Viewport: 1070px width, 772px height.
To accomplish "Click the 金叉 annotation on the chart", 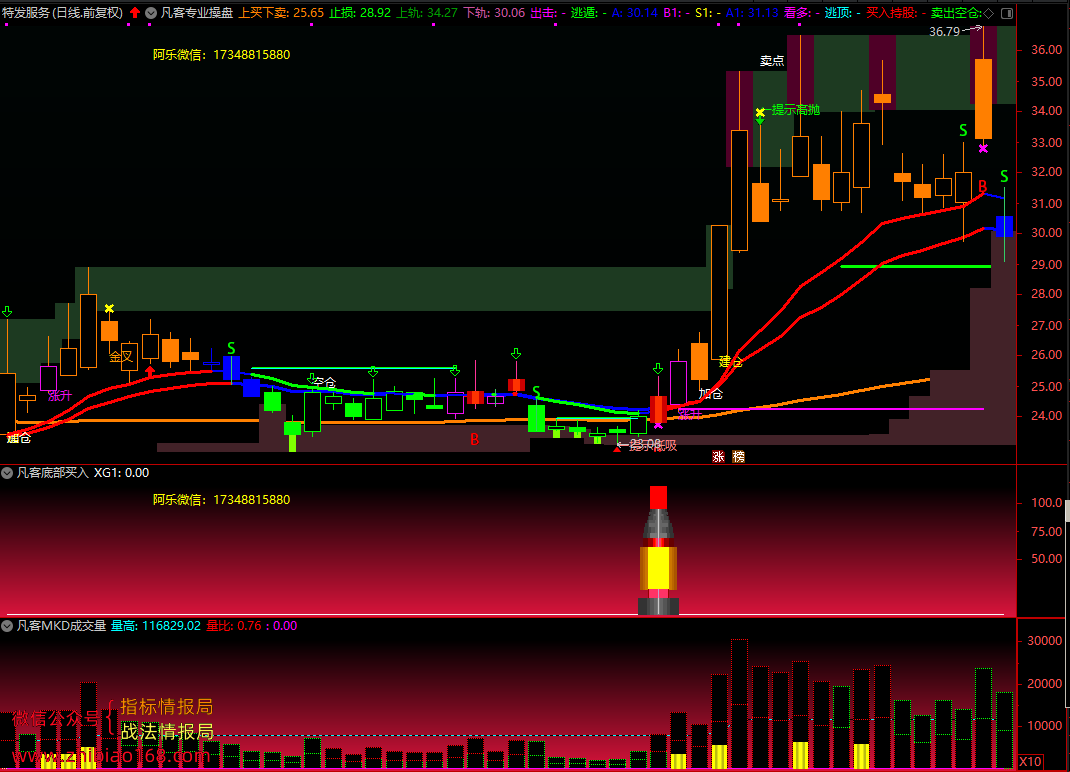I will click(121, 356).
